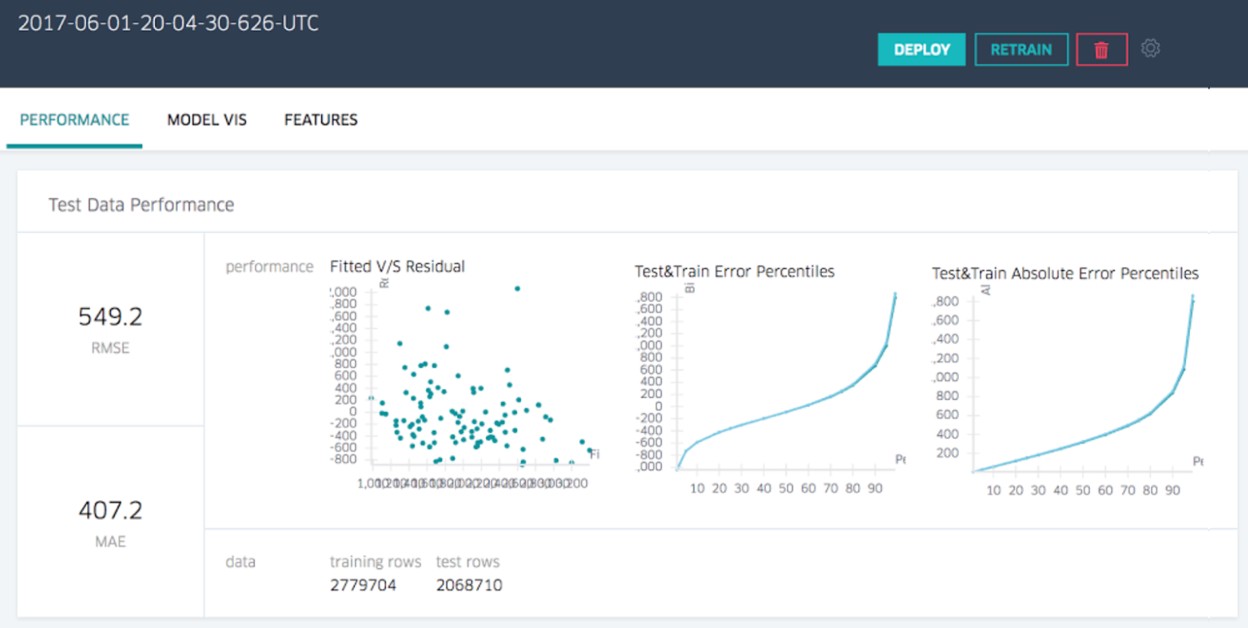Switch to the PERFORMANCE tab
This screenshot has width=1248, height=628.
point(75,120)
